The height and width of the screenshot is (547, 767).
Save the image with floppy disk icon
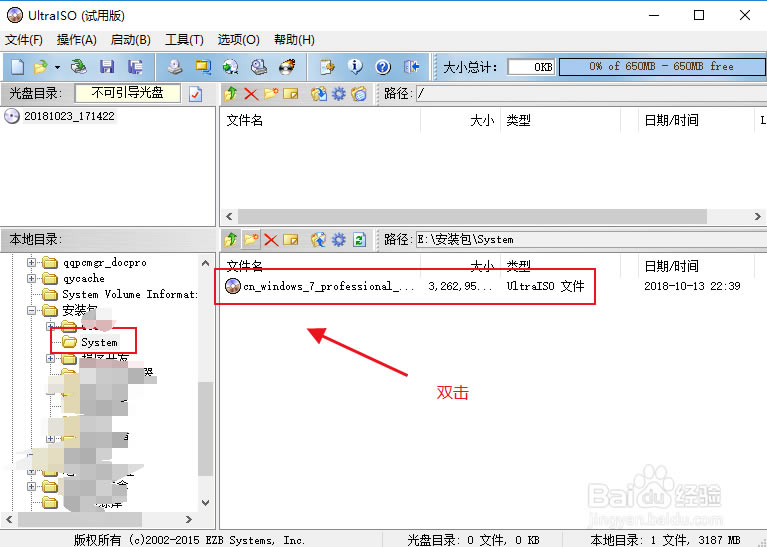tap(107, 67)
